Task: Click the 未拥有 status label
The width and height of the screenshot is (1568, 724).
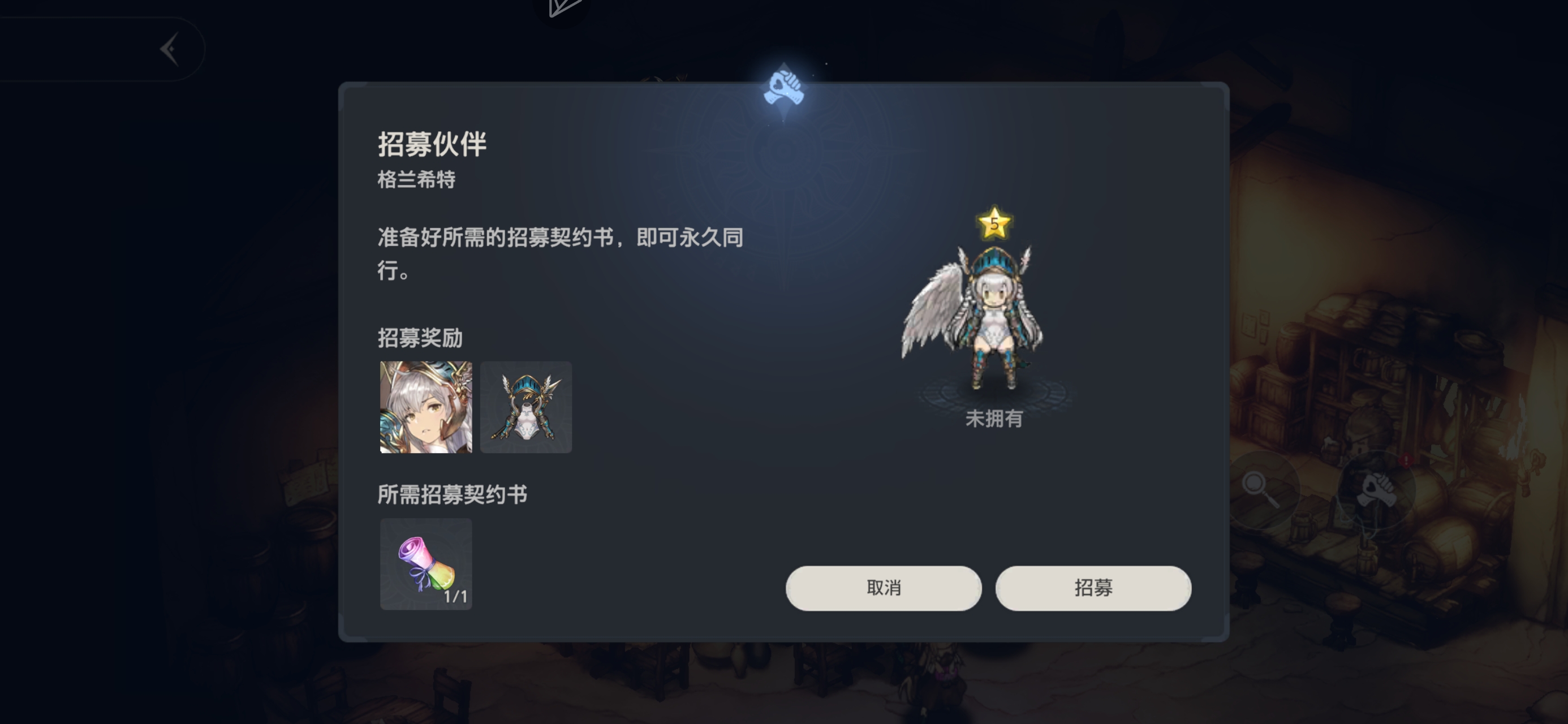Action: click(994, 419)
